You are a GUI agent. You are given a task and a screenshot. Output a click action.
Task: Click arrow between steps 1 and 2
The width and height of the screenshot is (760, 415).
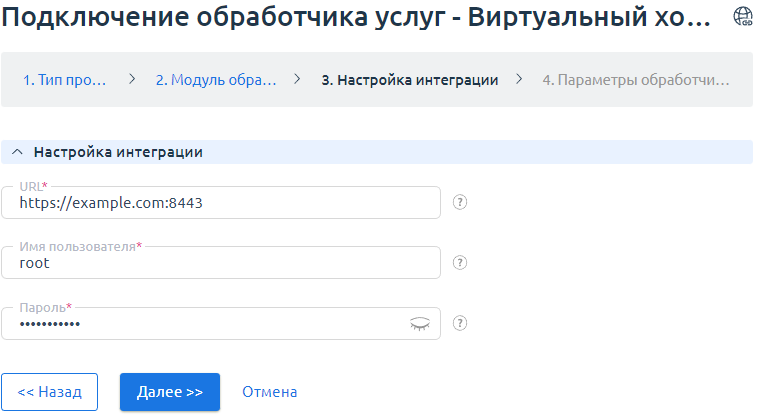pyautogui.click(x=131, y=80)
